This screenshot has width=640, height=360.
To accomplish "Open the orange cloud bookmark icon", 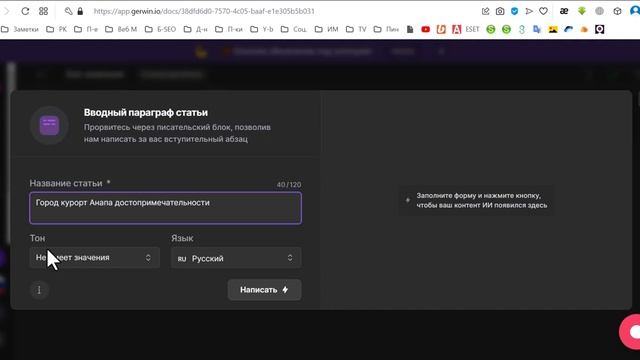I will 584,29.
